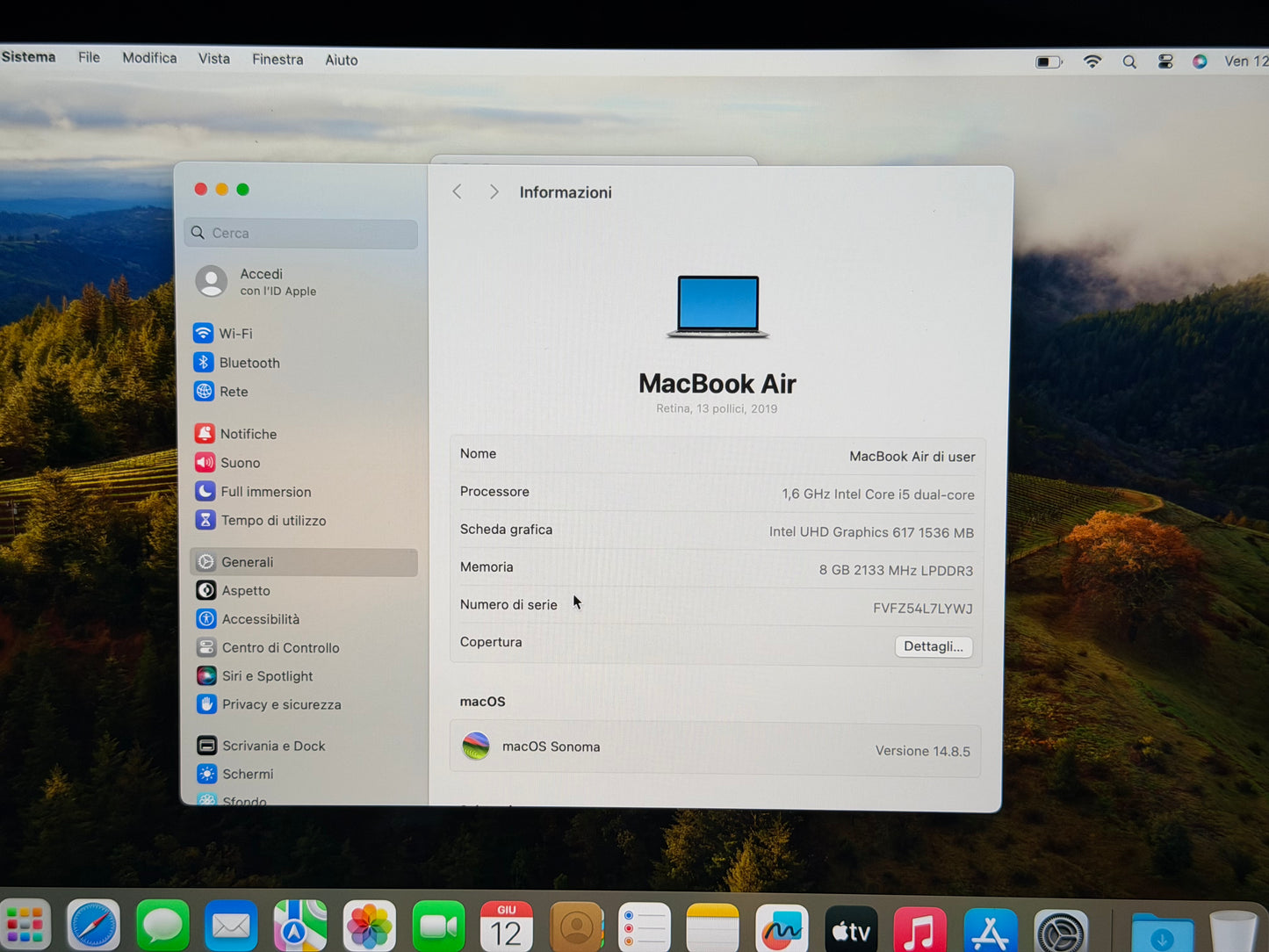
Task: Open System Settings from the Dock
Action: point(1061,932)
